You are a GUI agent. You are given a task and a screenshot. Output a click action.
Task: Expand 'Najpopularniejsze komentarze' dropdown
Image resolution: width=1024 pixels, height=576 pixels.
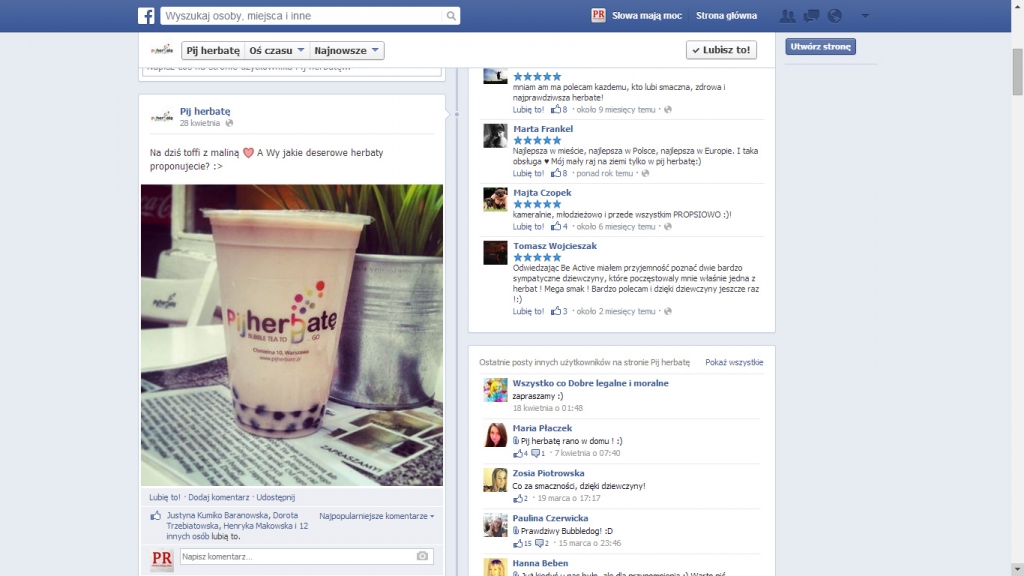point(377,516)
